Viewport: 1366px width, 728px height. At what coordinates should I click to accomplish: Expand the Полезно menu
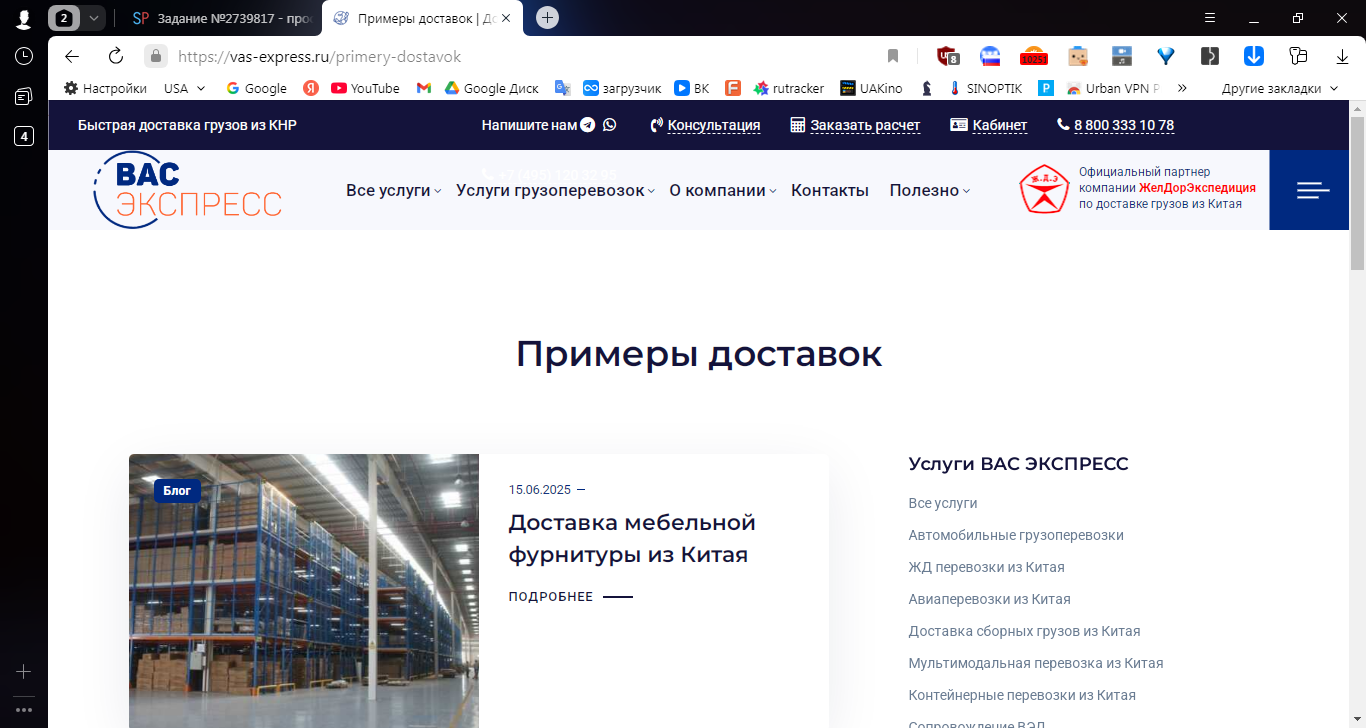point(930,190)
